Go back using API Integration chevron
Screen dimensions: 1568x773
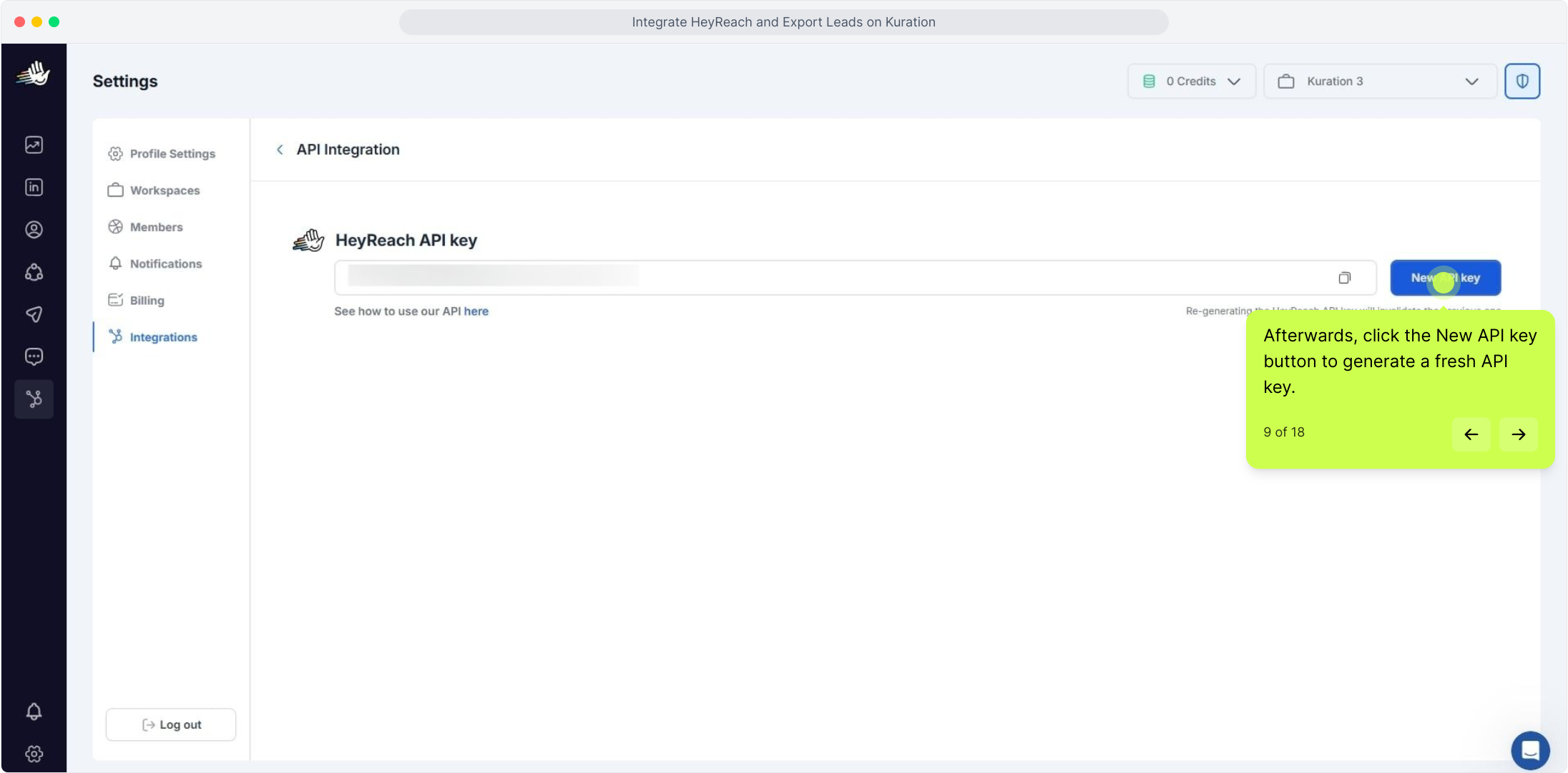(280, 150)
